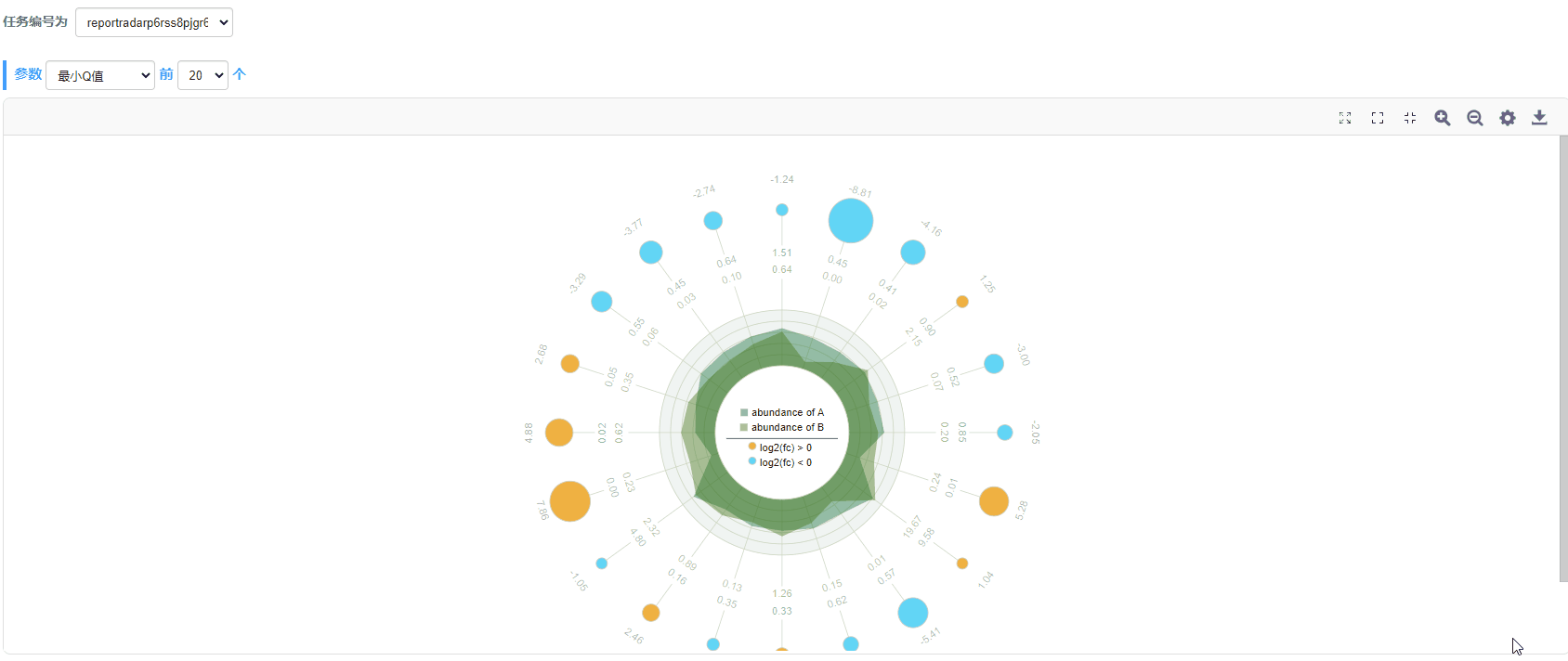Open chart settings gear icon

pos(1508,118)
